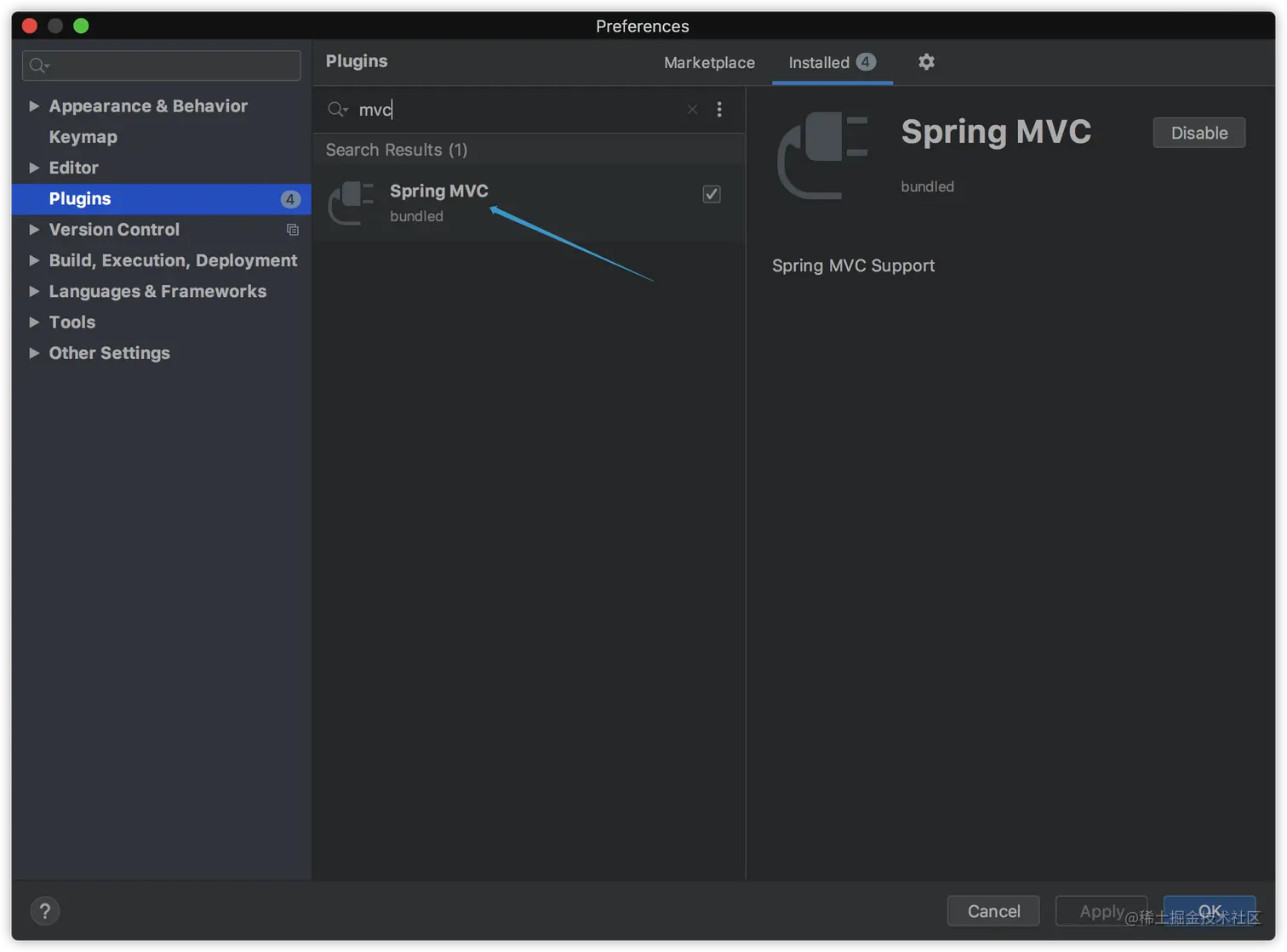The width and height of the screenshot is (1287, 952).
Task: Close the Preferences window with red button
Action: [30, 26]
